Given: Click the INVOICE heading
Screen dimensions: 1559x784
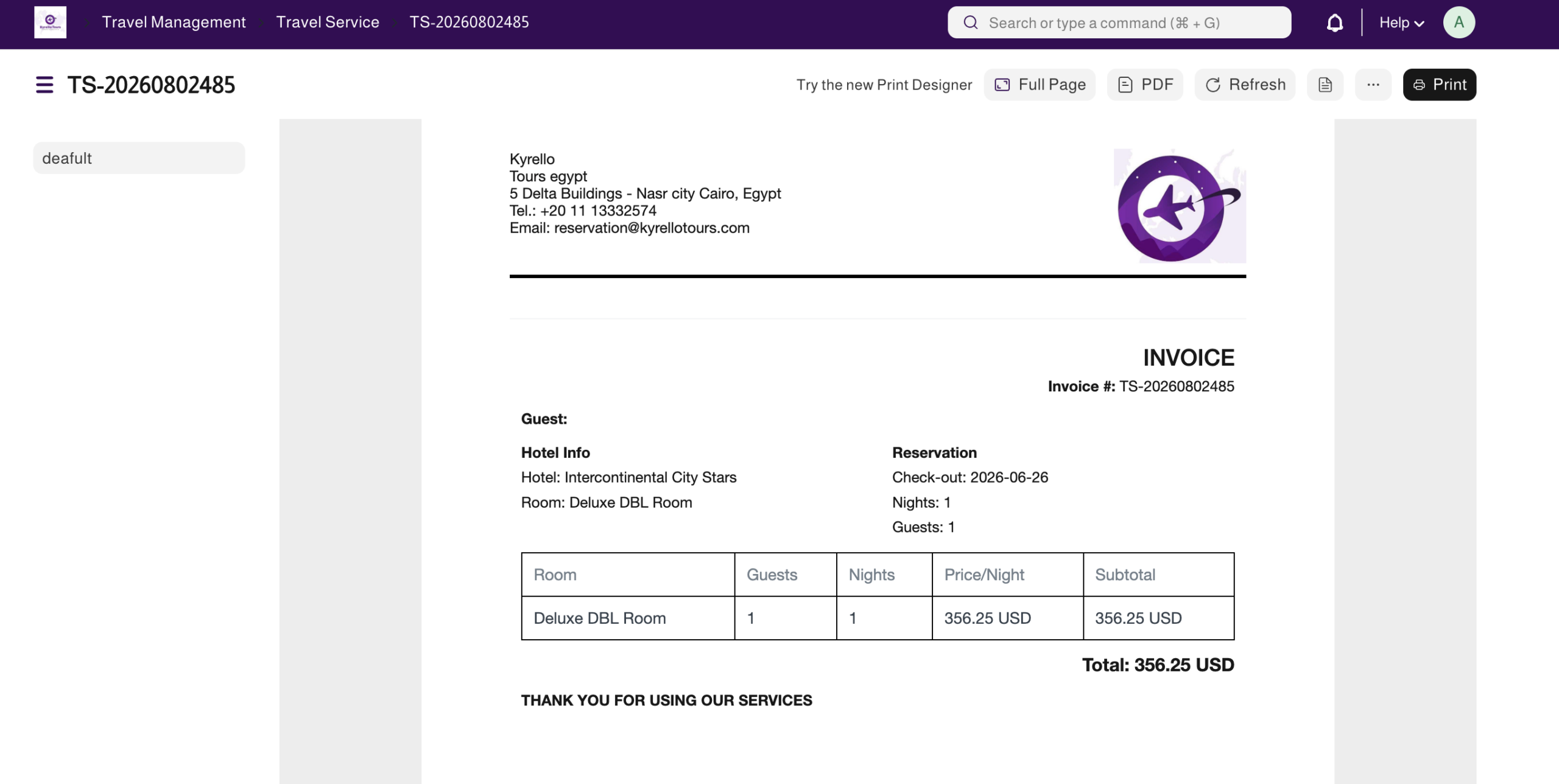Looking at the screenshot, I should point(1188,357).
